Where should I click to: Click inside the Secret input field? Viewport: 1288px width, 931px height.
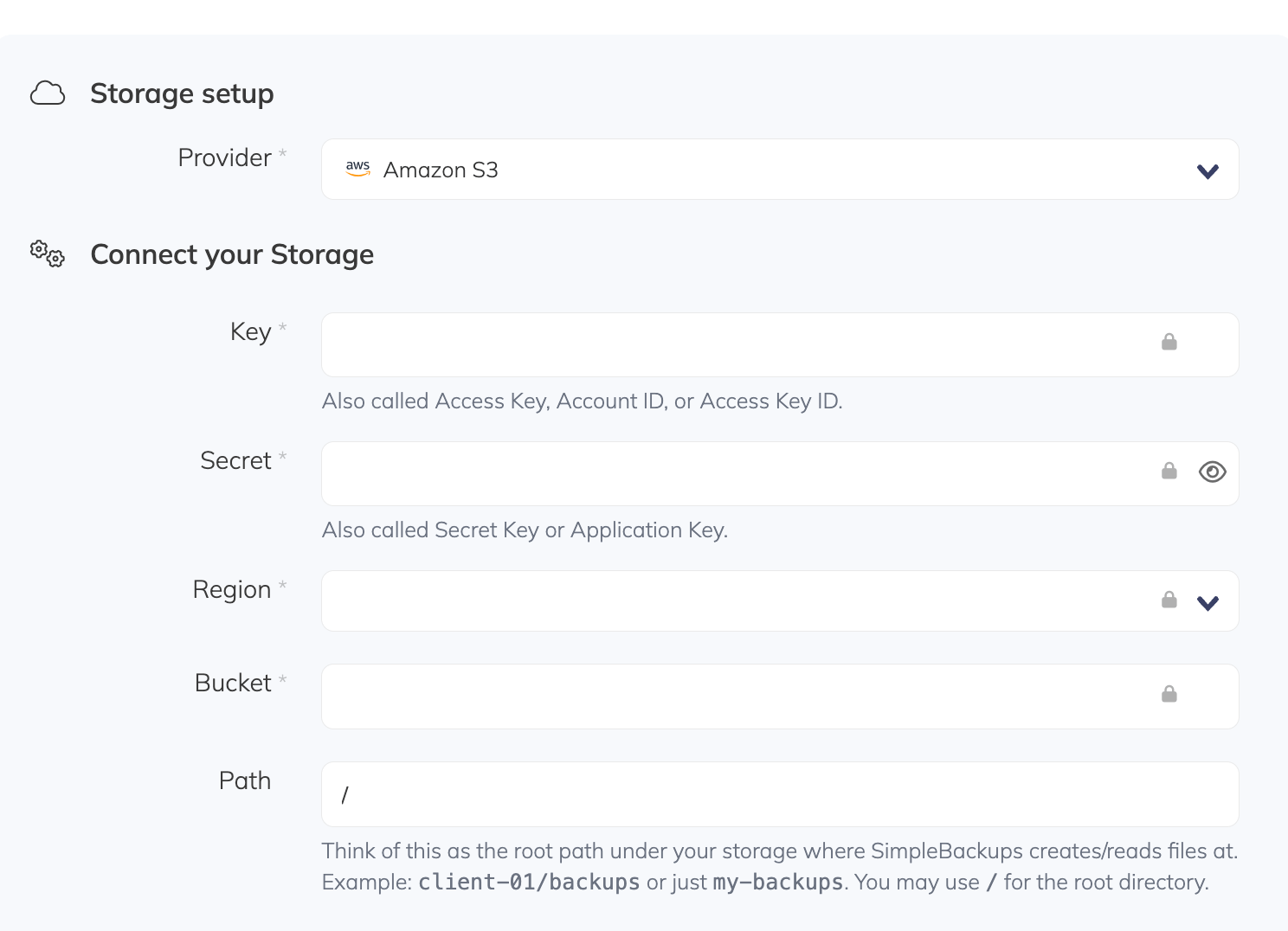(x=692, y=473)
